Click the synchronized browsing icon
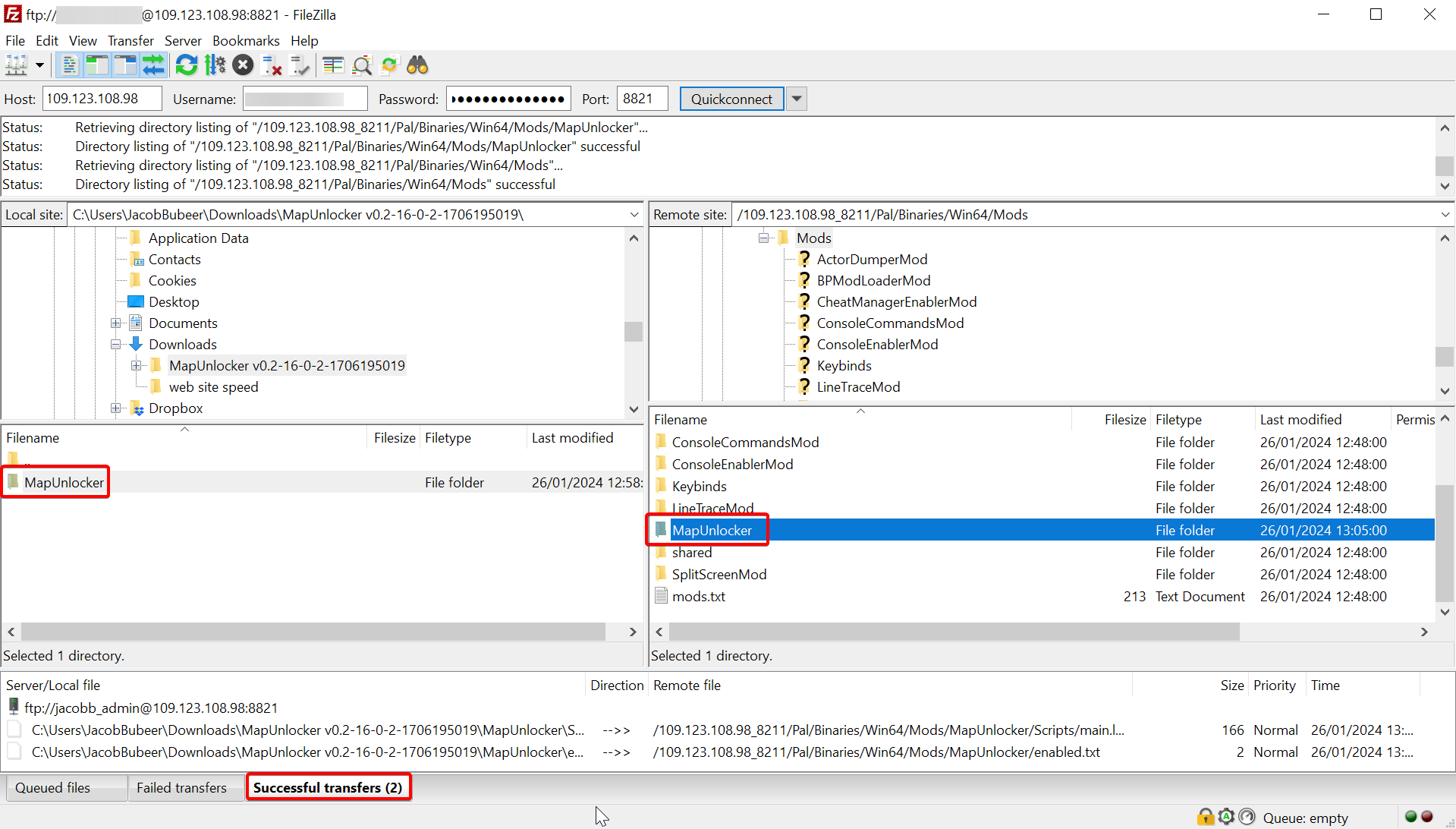 tap(389, 66)
